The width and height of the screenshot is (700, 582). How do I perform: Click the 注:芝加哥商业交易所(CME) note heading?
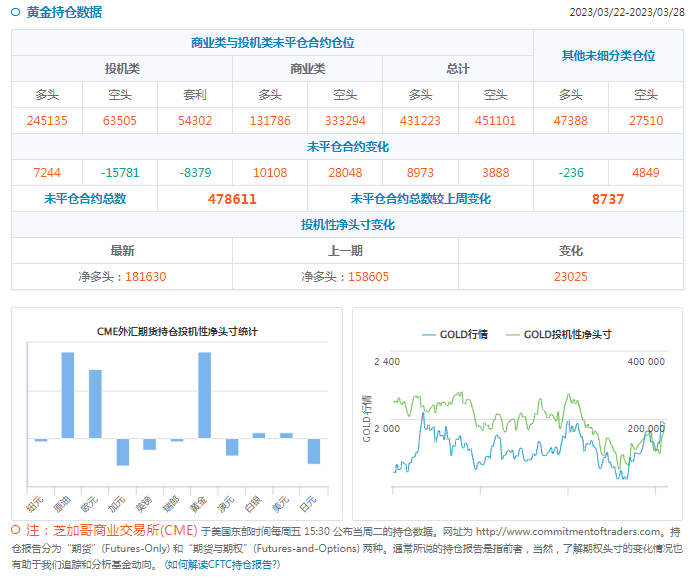click(112, 530)
